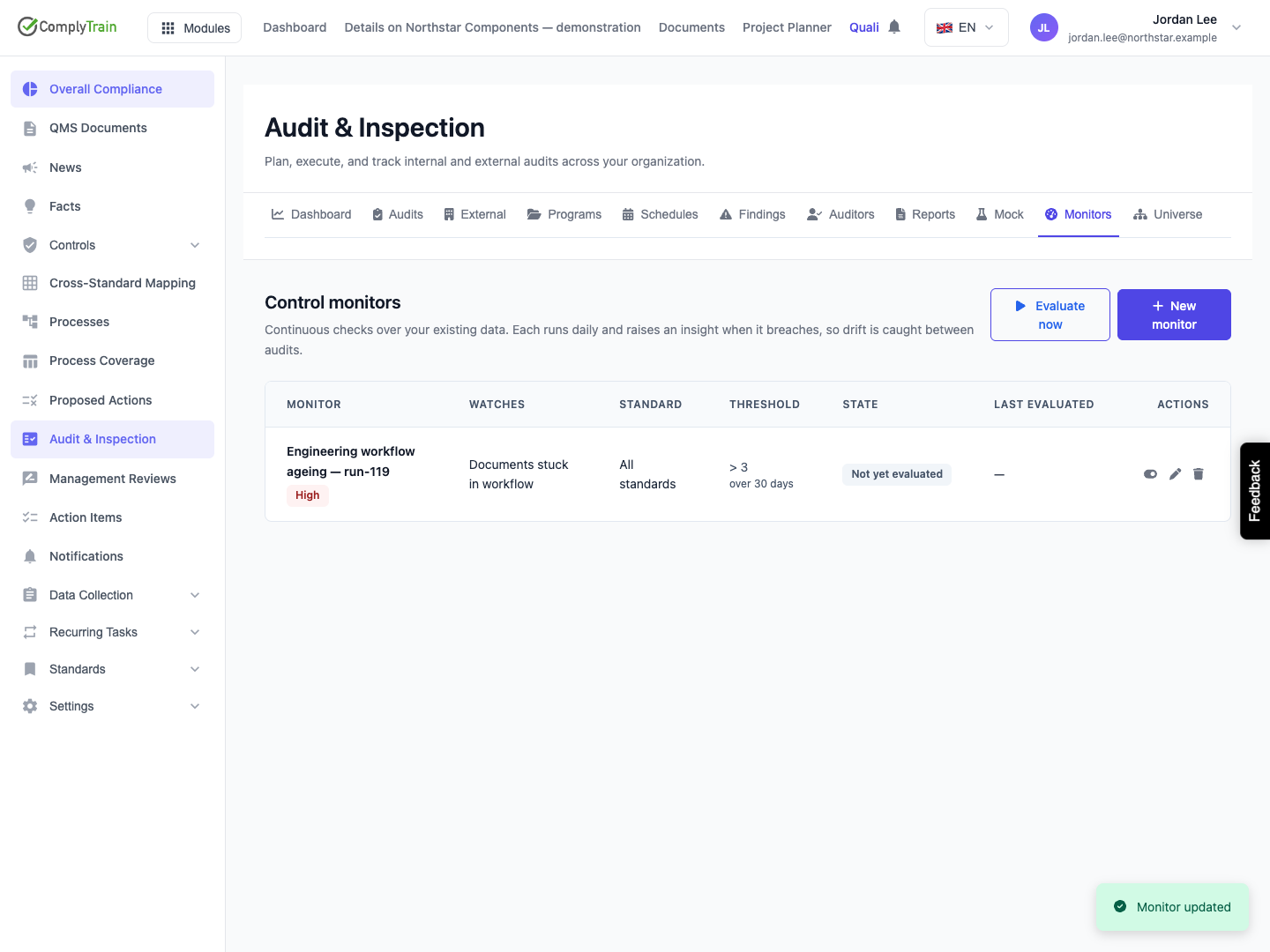Toggle the run-119 monitor enabled switch
The height and width of the screenshot is (952, 1270).
(1150, 474)
